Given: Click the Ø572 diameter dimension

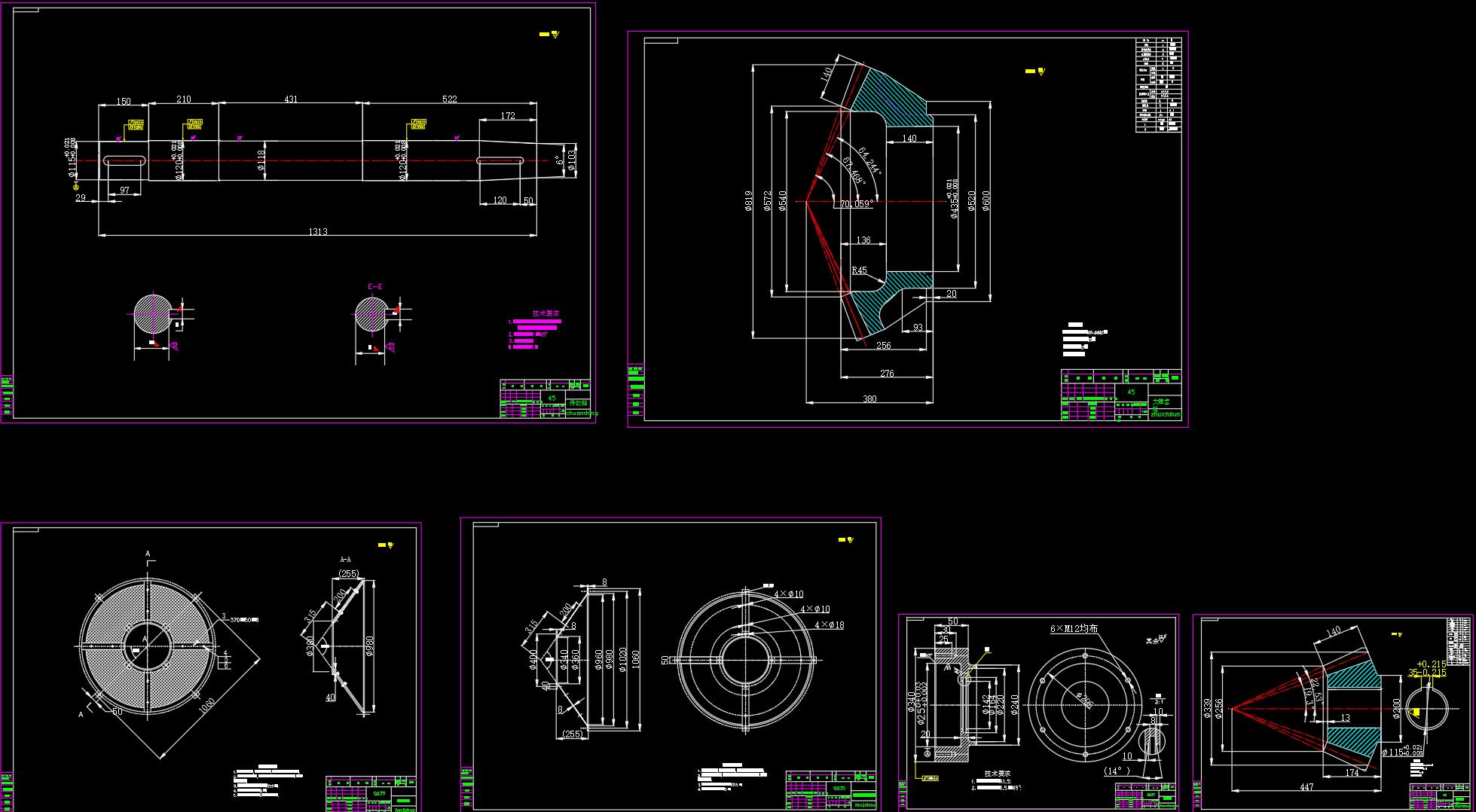Looking at the screenshot, I should click(767, 201).
